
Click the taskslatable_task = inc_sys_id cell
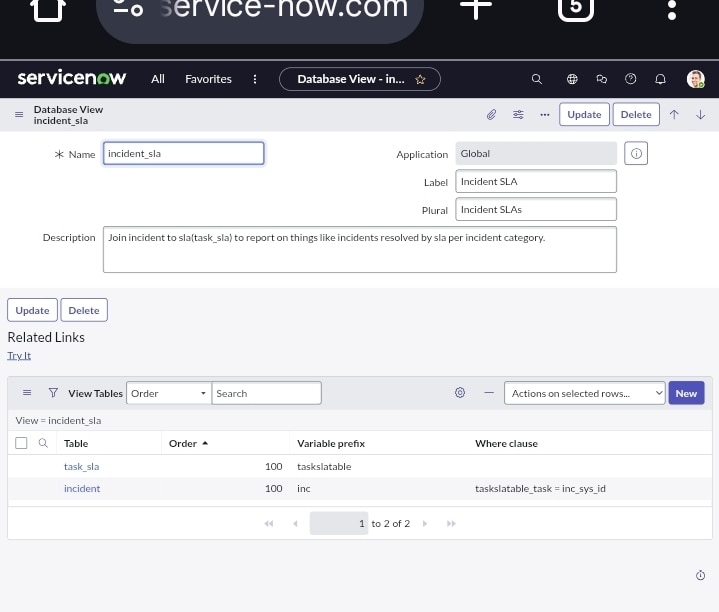click(540, 488)
